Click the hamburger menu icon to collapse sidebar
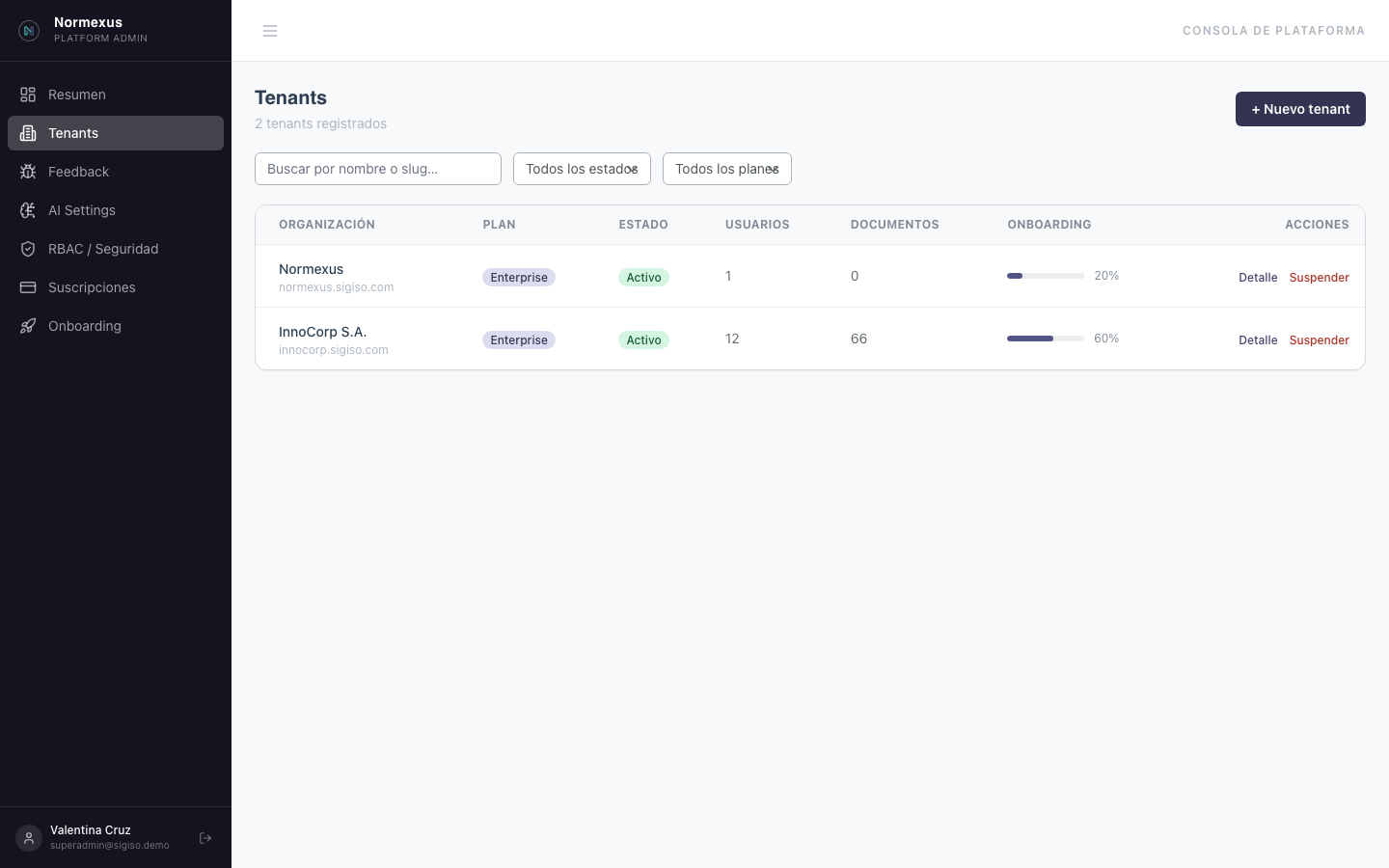Image resolution: width=1389 pixels, height=868 pixels. click(x=270, y=31)
